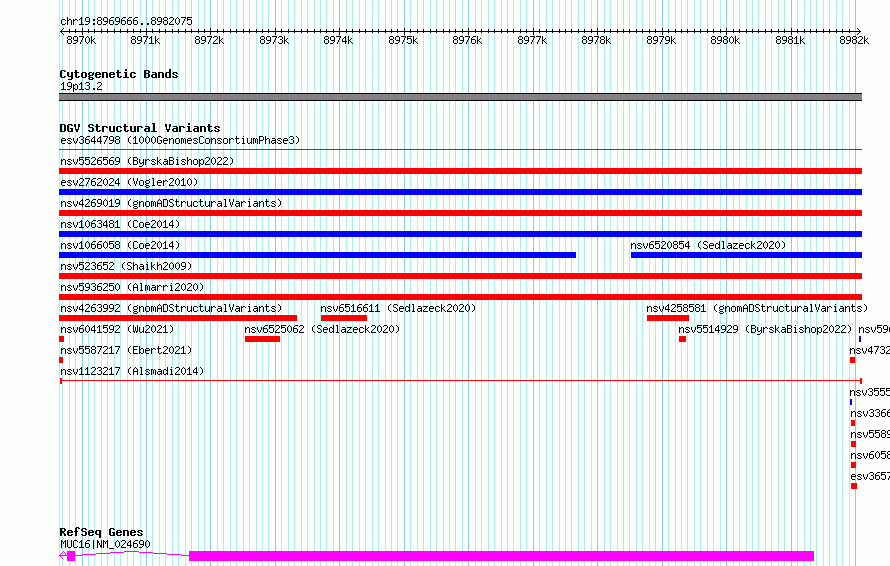Click the RefSeq Genes track title
890x566 pixels.
tap(101, 532)
